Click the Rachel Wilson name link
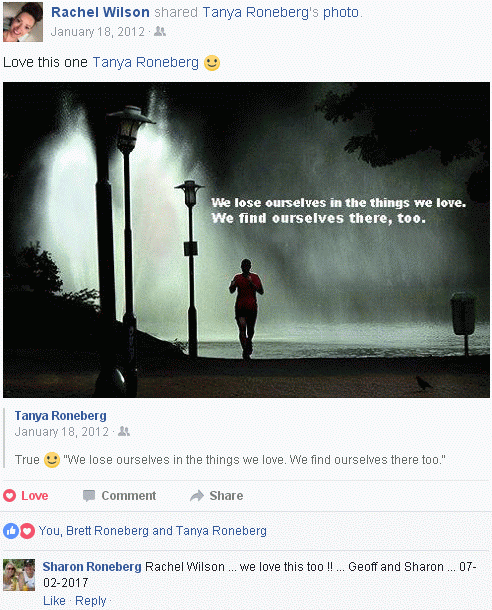The width and height of the screenshot is (492, 610). (100, 12)
